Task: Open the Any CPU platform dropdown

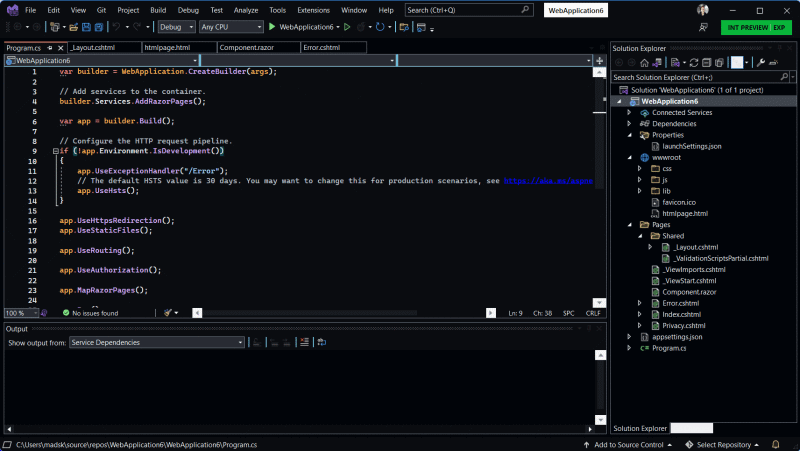Action: (231, 27)
